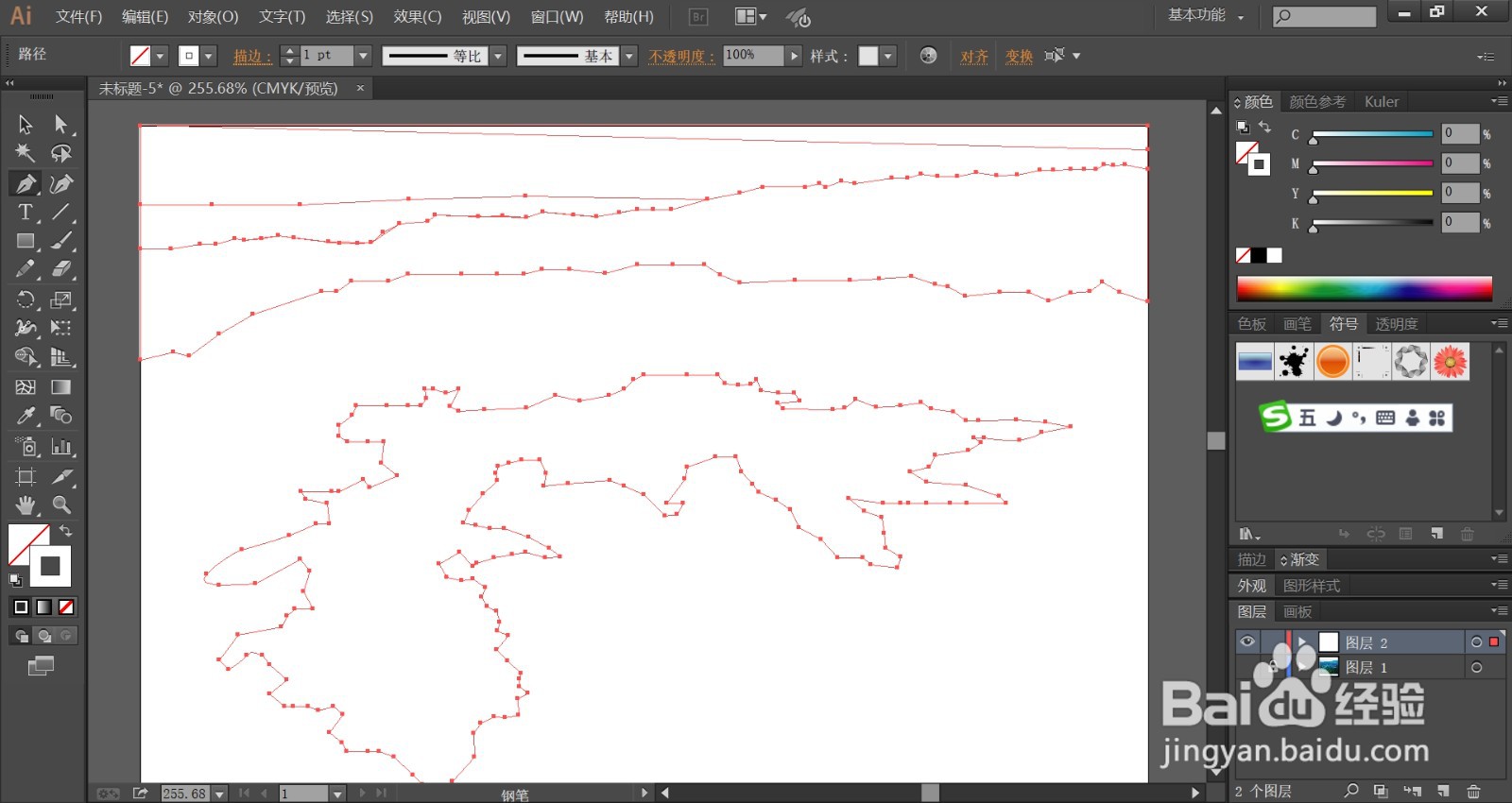Activate the Artboard tool
Screen dimensions: 1512x803
coord(26,477)
